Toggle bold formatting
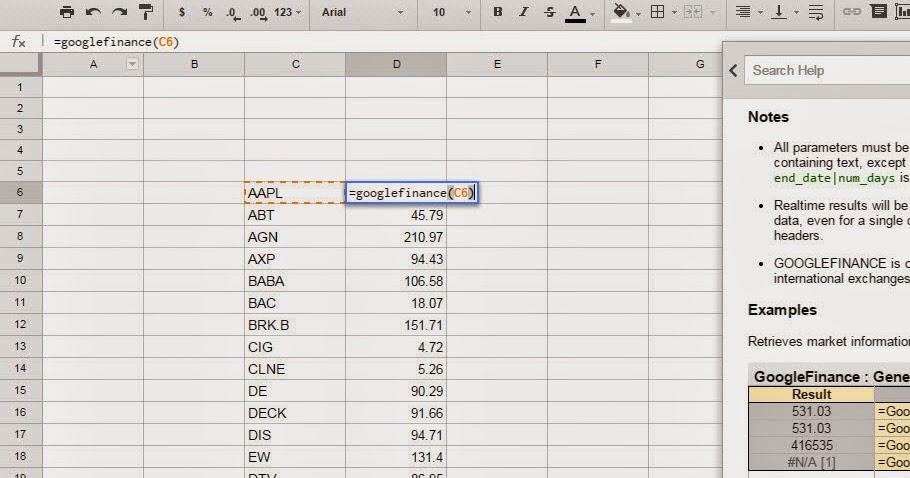The width and height of the screenshot is (910, 478). click(x=497, y=12)
